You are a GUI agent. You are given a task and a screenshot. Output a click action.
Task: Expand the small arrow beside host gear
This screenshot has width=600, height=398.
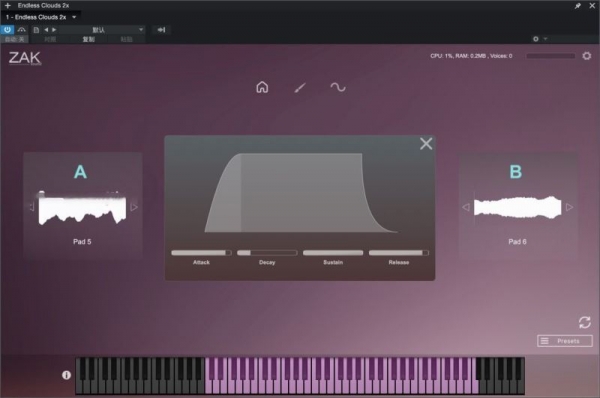[x=545, y=39]
